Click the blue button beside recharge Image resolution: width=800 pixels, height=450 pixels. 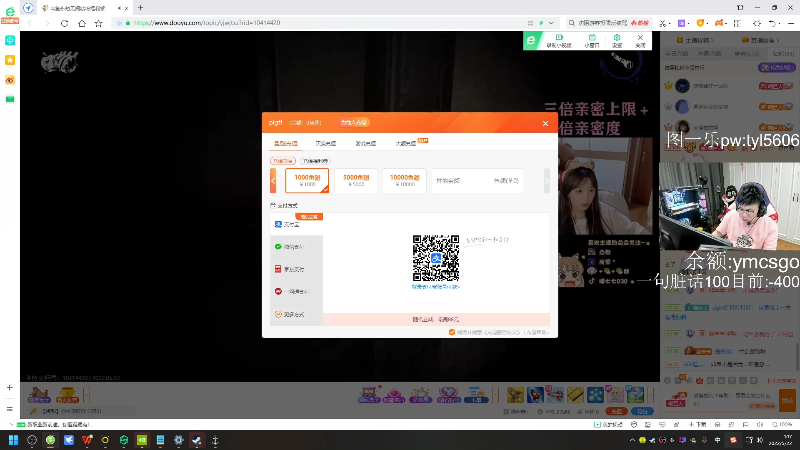(642, 411)
